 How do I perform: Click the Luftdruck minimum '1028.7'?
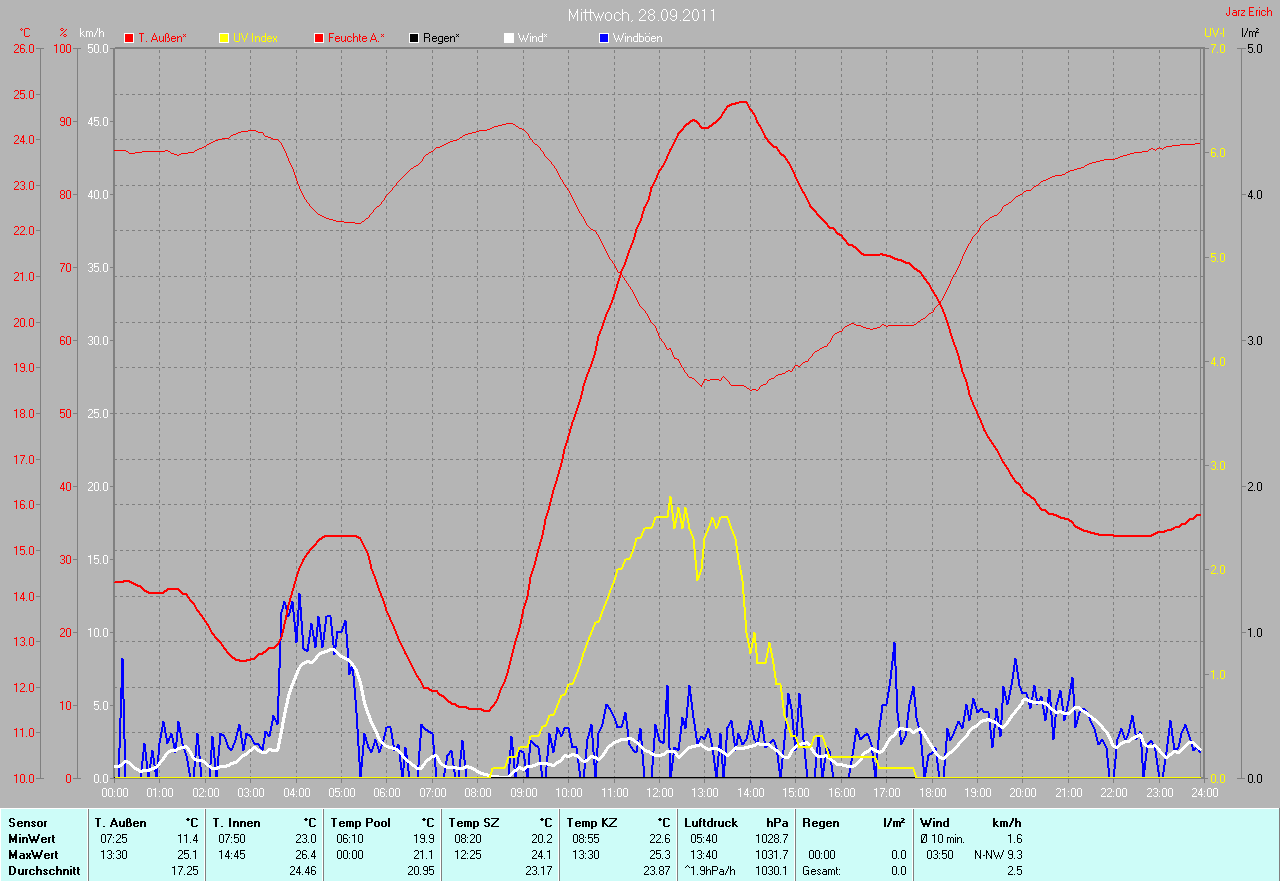pyautogui.click(x=772, y=838)
